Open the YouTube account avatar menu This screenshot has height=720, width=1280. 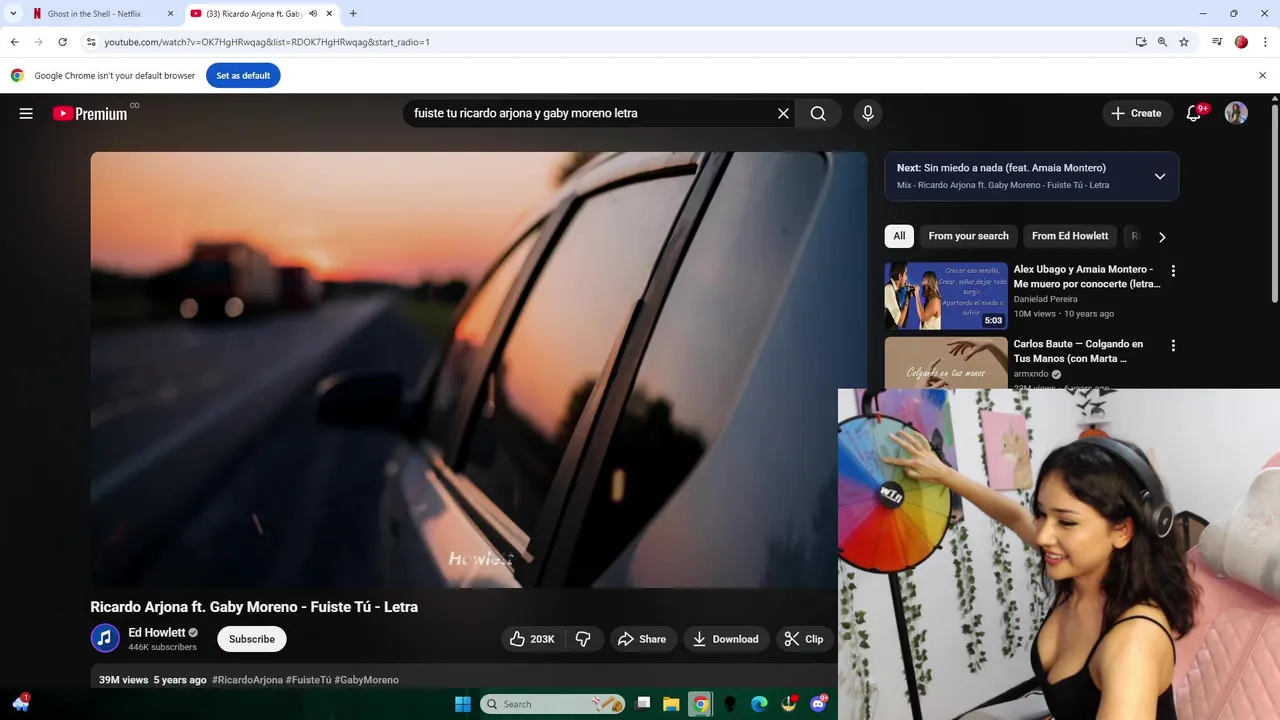tap(1237, 113)
